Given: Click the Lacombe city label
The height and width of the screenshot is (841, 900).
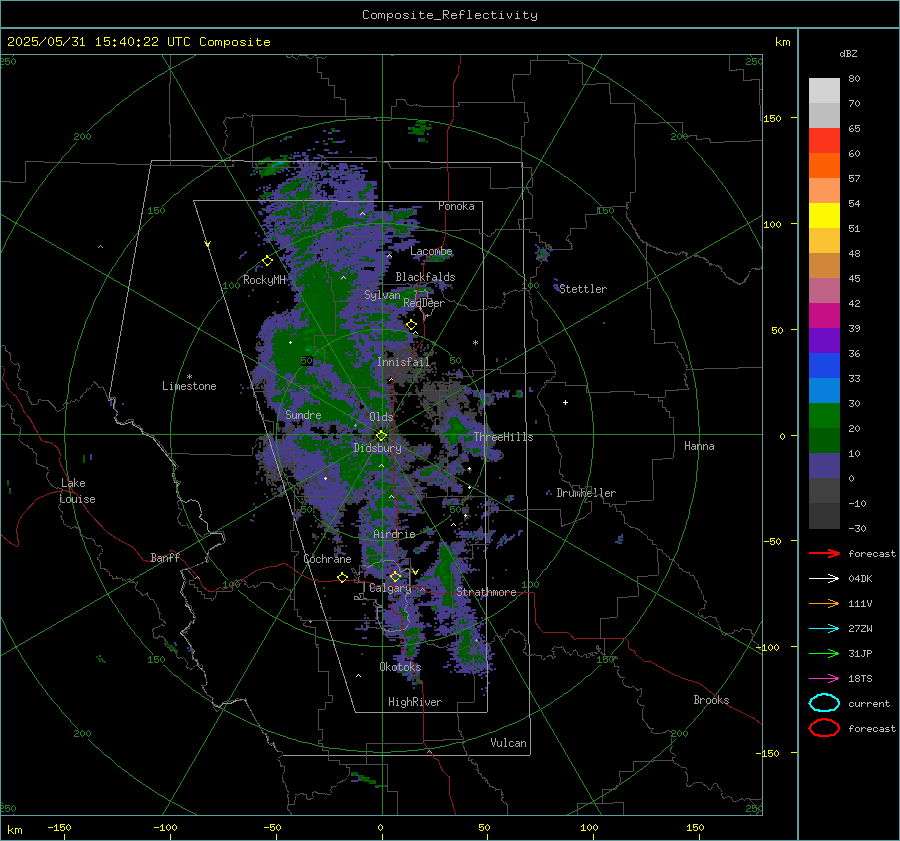Looking at the screenshot, I should (431, 251).
